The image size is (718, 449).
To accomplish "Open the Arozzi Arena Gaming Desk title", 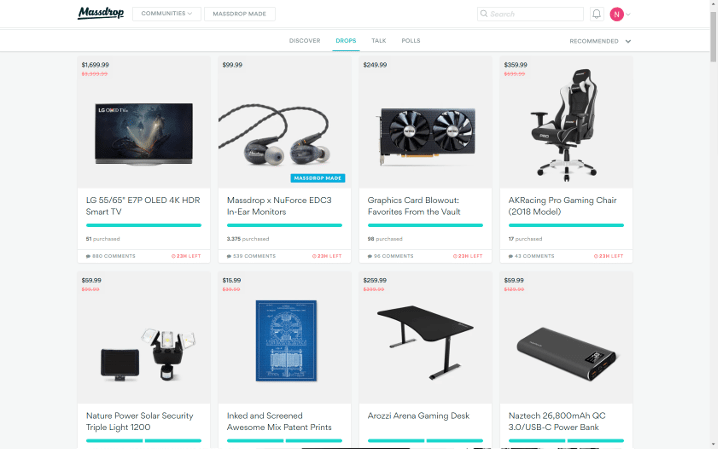I will 419,416.
